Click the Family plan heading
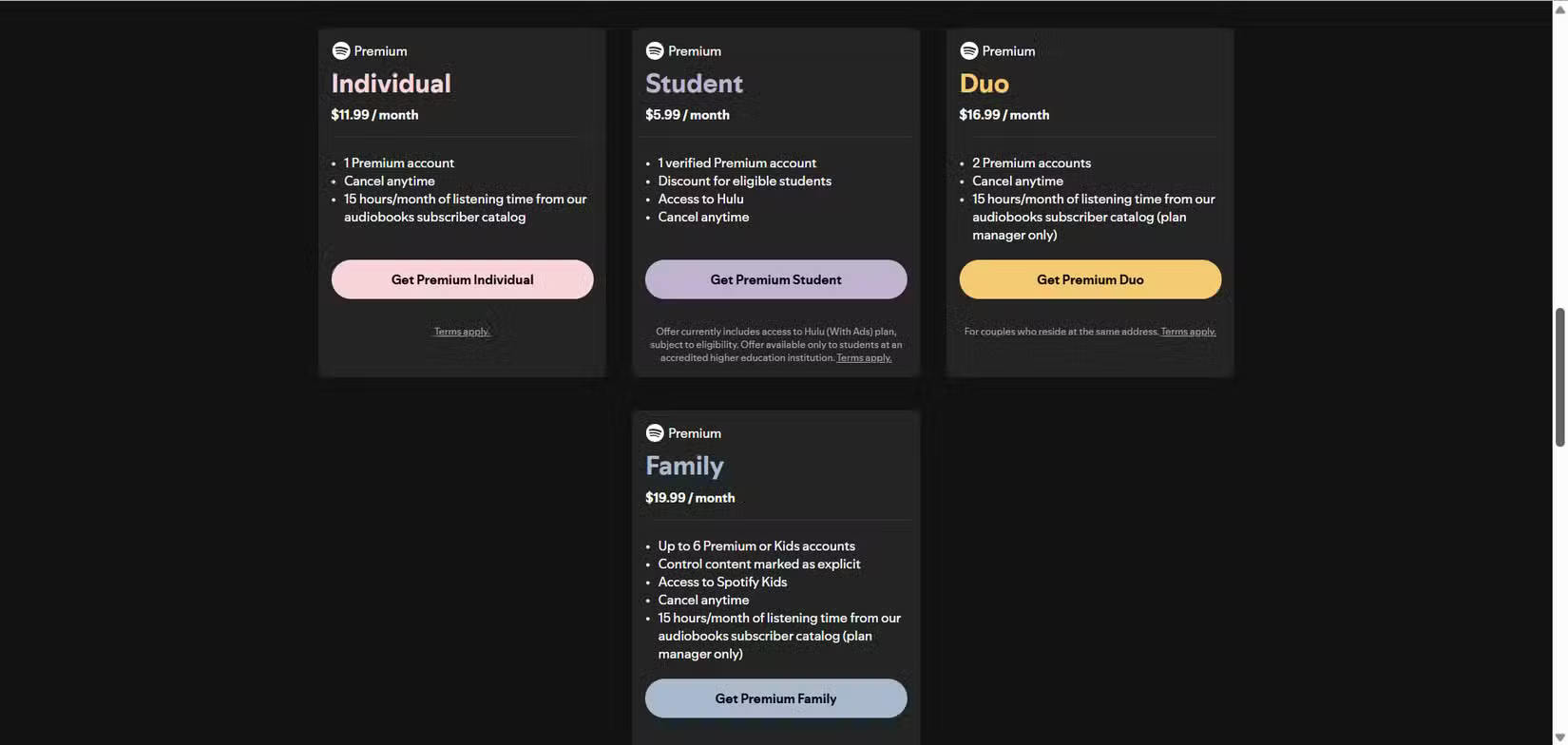1568x745 pixels. (684, 466)
